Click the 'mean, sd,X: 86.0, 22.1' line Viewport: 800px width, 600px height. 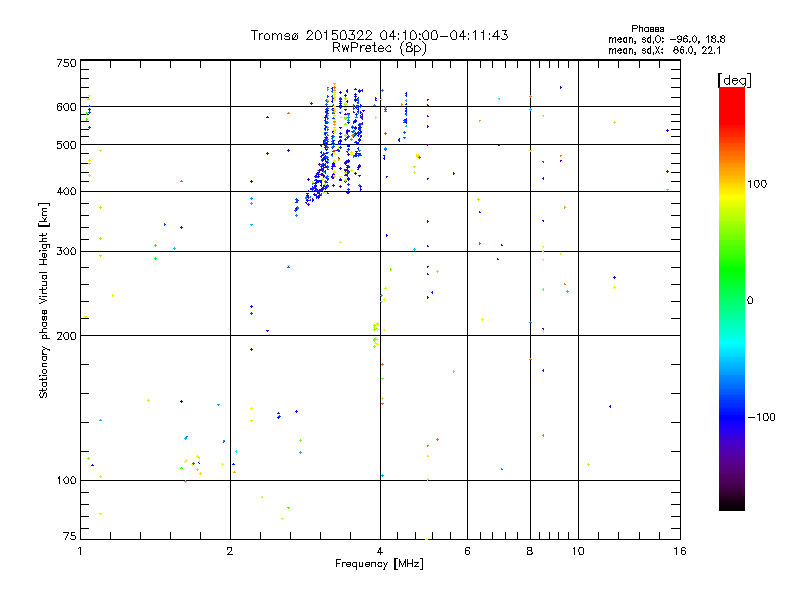click(664, 51)
